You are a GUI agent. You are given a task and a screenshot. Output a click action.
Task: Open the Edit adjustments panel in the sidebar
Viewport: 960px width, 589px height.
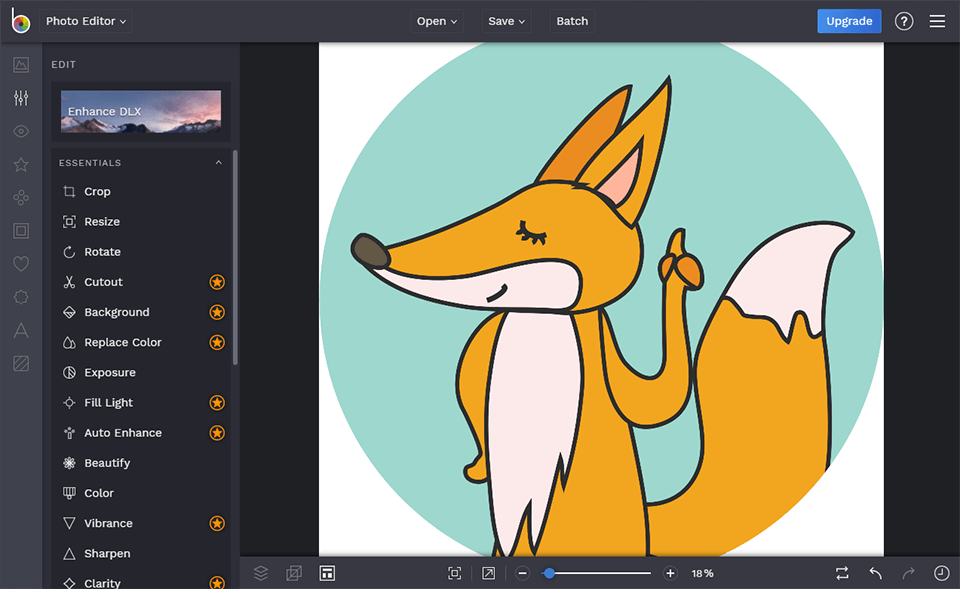21,98
